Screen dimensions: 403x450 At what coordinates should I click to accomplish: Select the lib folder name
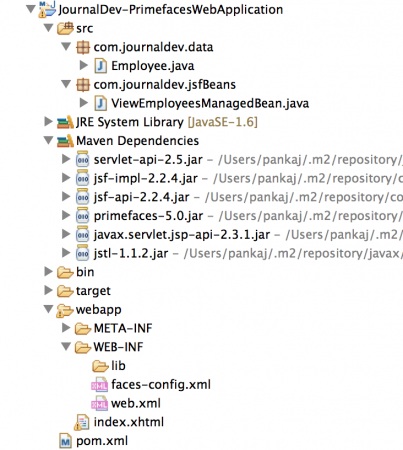point(118,366)
